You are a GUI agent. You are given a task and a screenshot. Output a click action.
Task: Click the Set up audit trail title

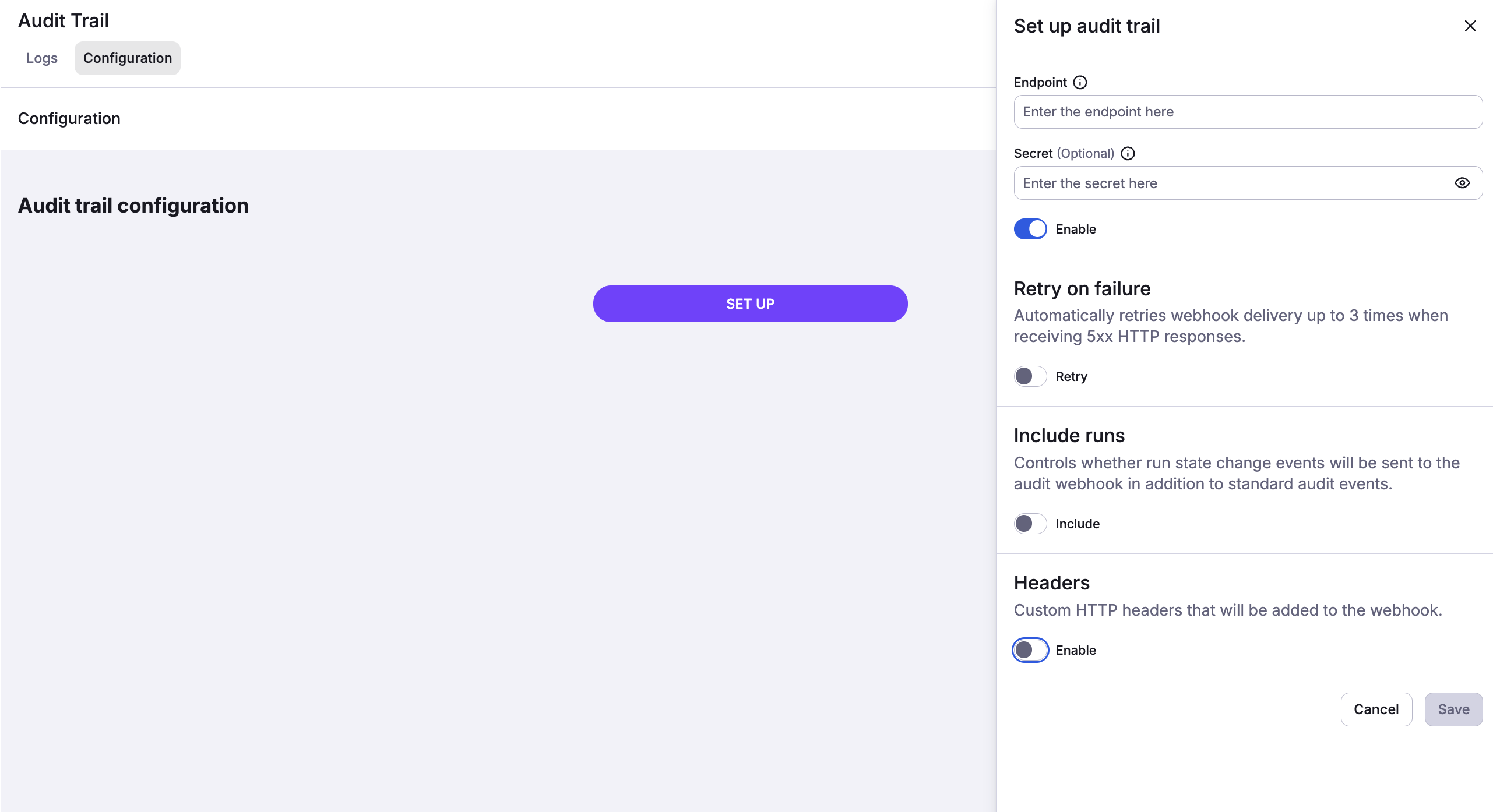click(x=1087, y=26)
